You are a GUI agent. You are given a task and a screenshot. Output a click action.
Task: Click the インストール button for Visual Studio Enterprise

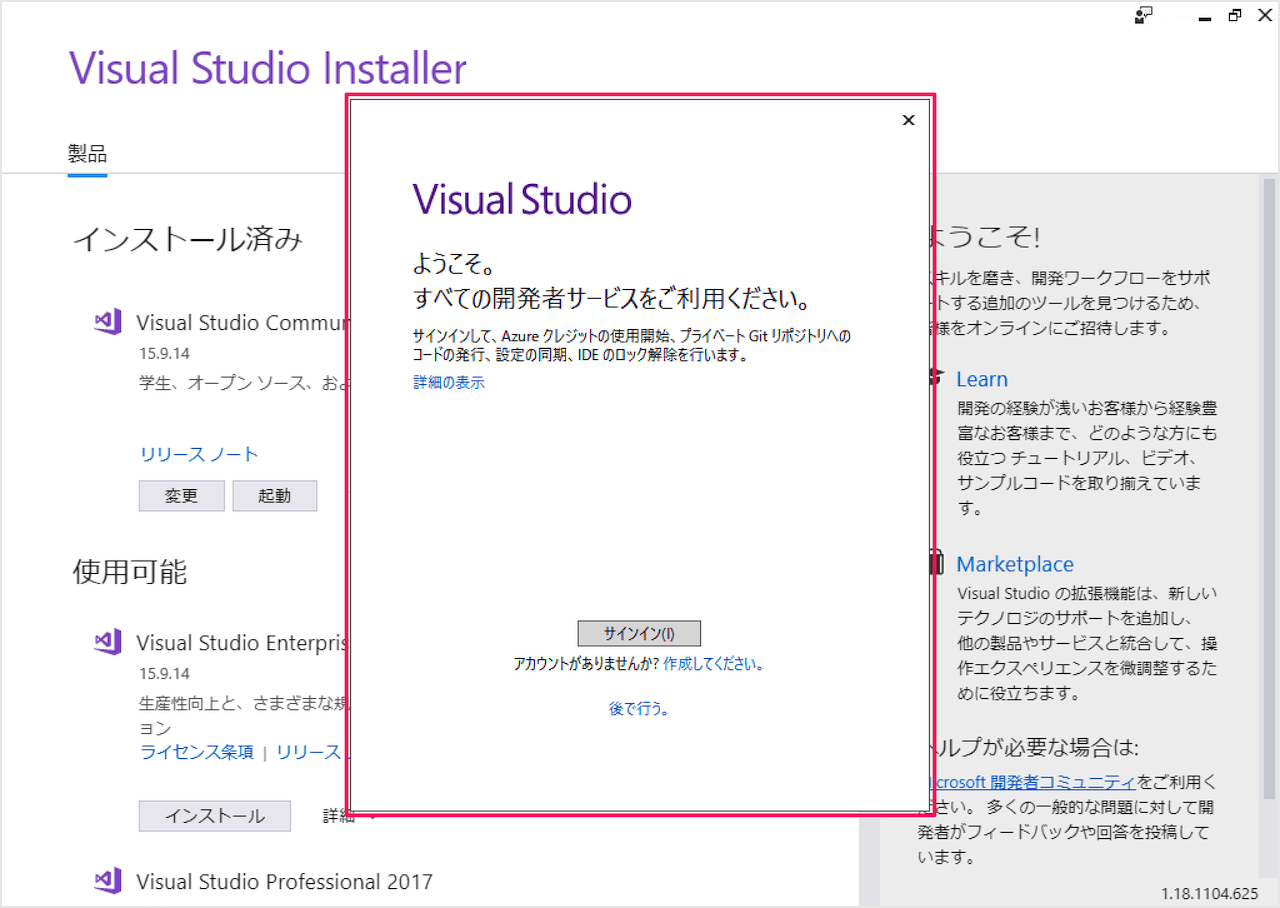coord(215,816)
